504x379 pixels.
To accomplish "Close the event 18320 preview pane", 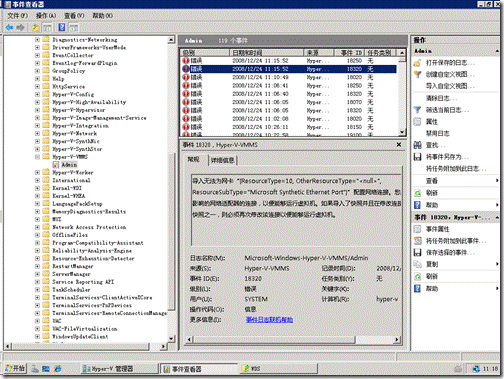I will pos(399,145).
